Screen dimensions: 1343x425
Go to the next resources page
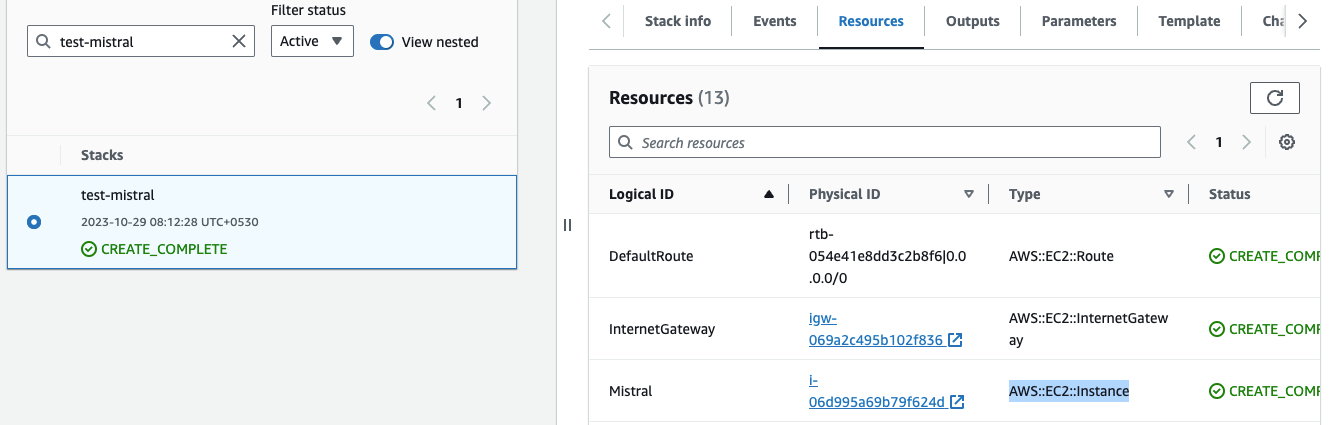(1246, 142)
